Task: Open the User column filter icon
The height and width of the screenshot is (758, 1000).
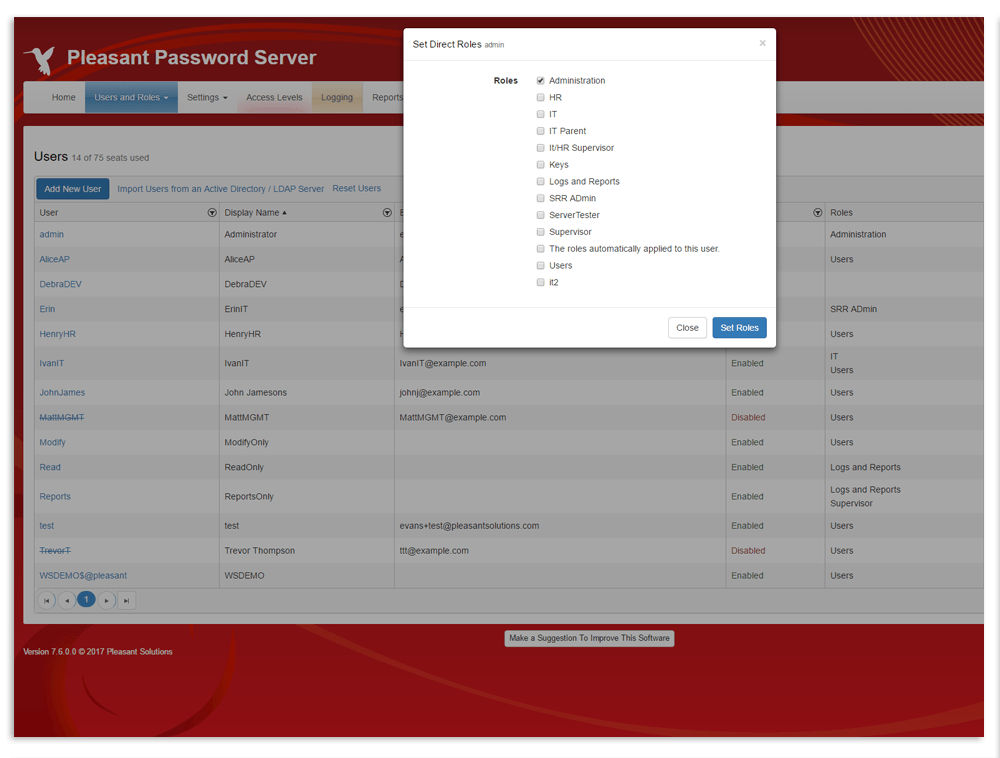Action: pos(212,213)
